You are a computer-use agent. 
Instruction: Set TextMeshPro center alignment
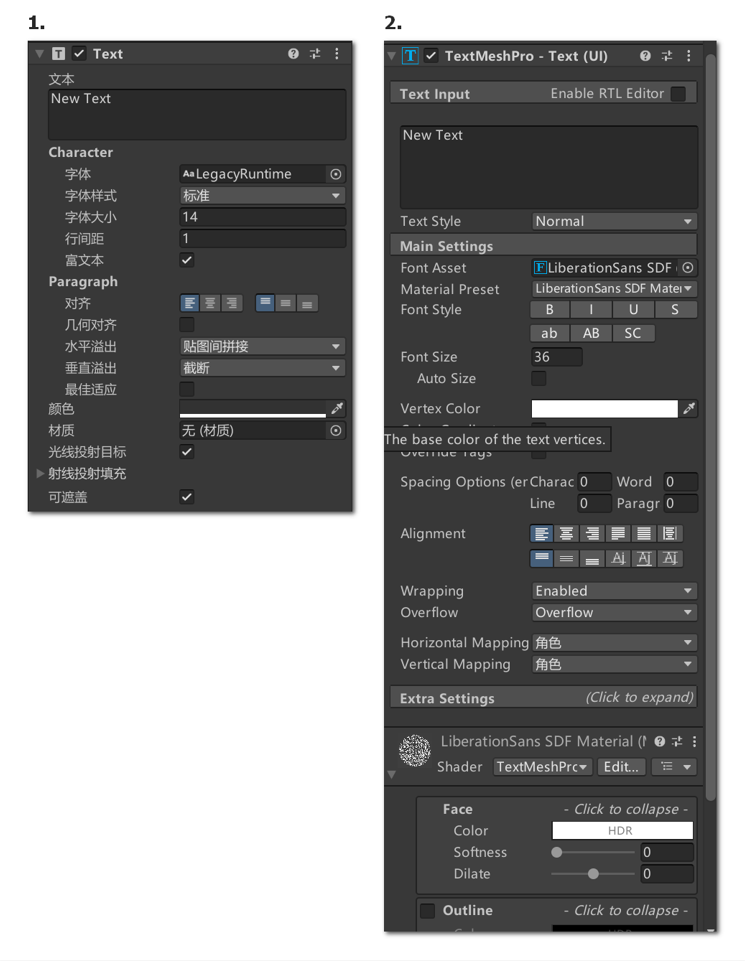coord(567,534)
